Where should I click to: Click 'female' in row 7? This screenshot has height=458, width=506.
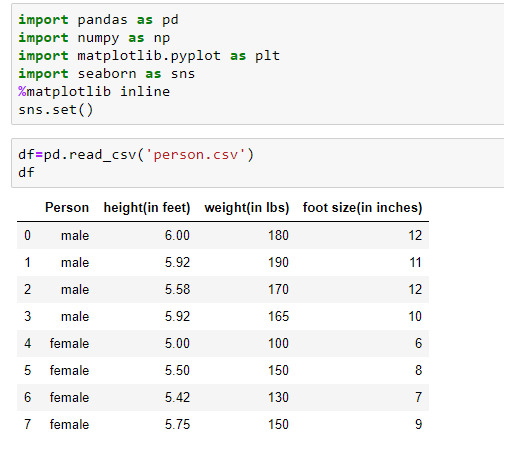pos(69,424)
